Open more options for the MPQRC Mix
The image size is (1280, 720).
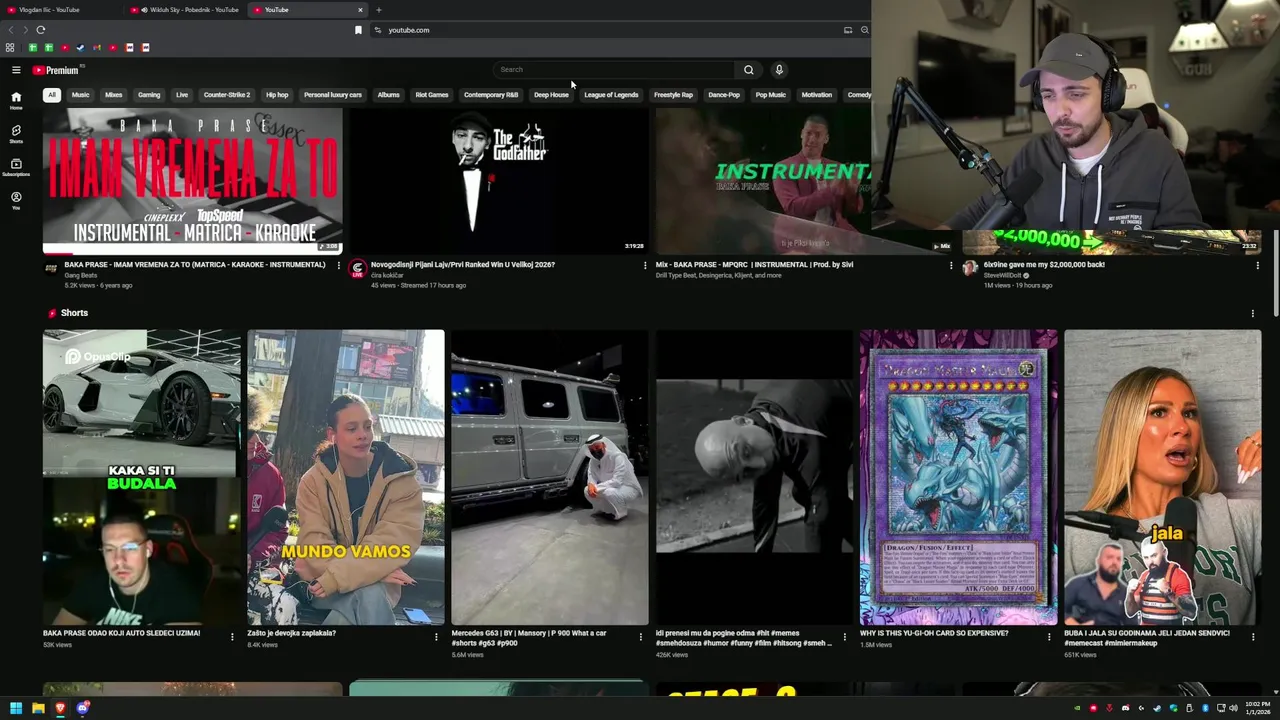[x=951, y=265]
